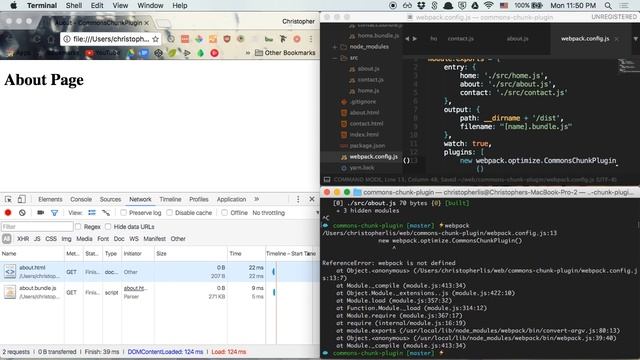Switch to the about.js tab in Sublime
Viewport: 640px width, 360px height.
tap(518, 39)
